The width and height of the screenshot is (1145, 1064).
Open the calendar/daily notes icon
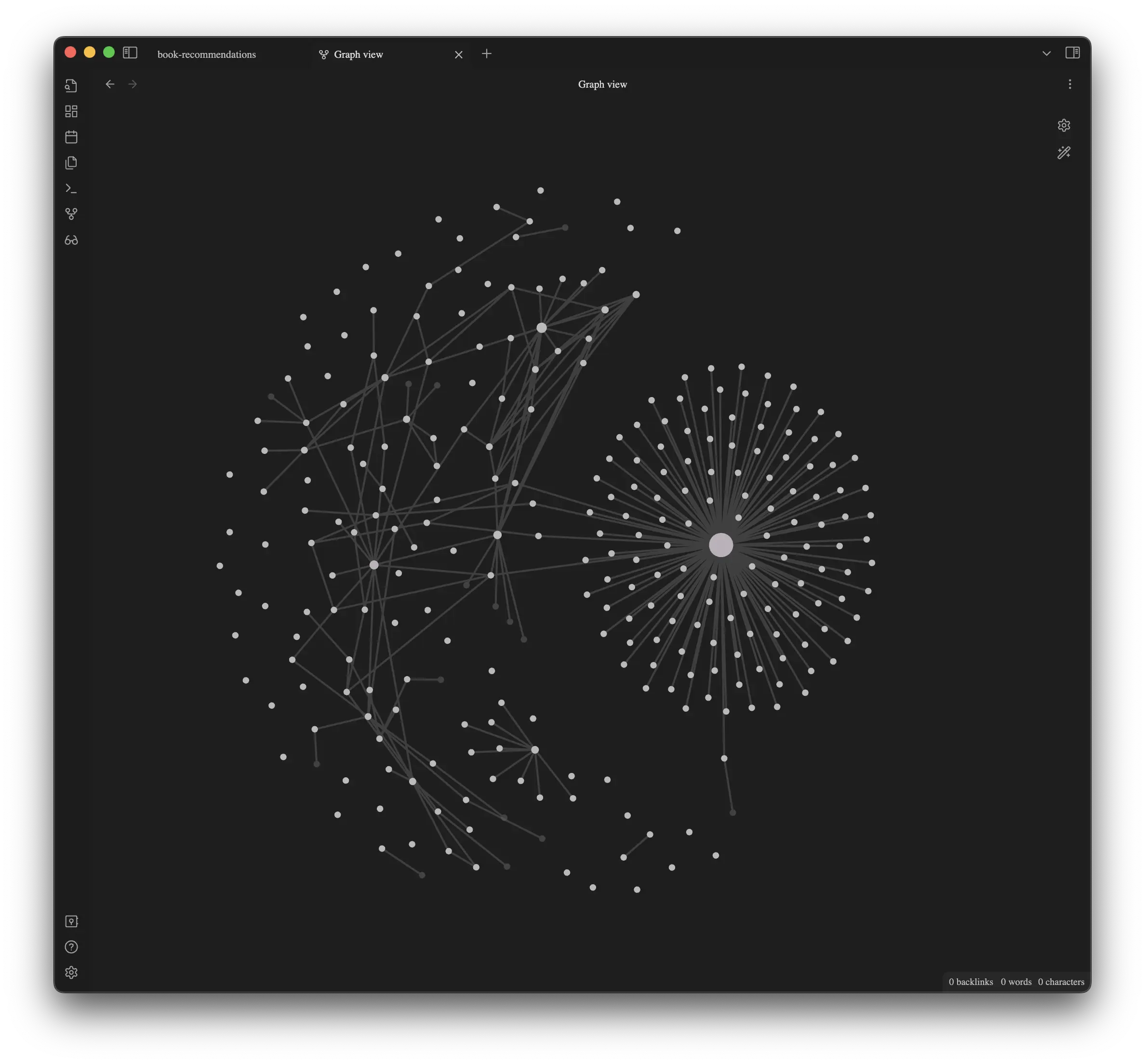tap(71, 137)
